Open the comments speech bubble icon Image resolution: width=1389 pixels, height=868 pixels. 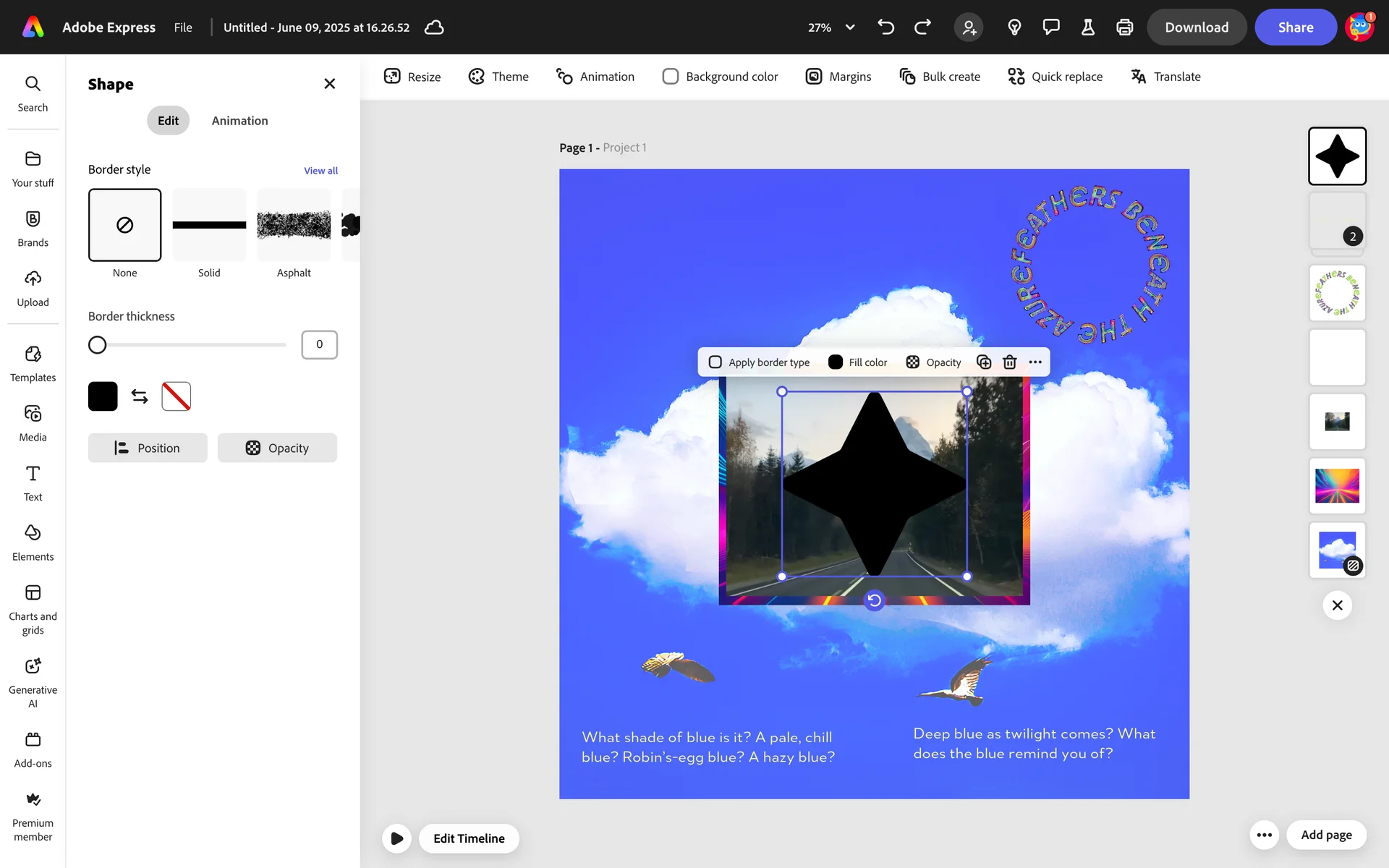pos(1050,27)
